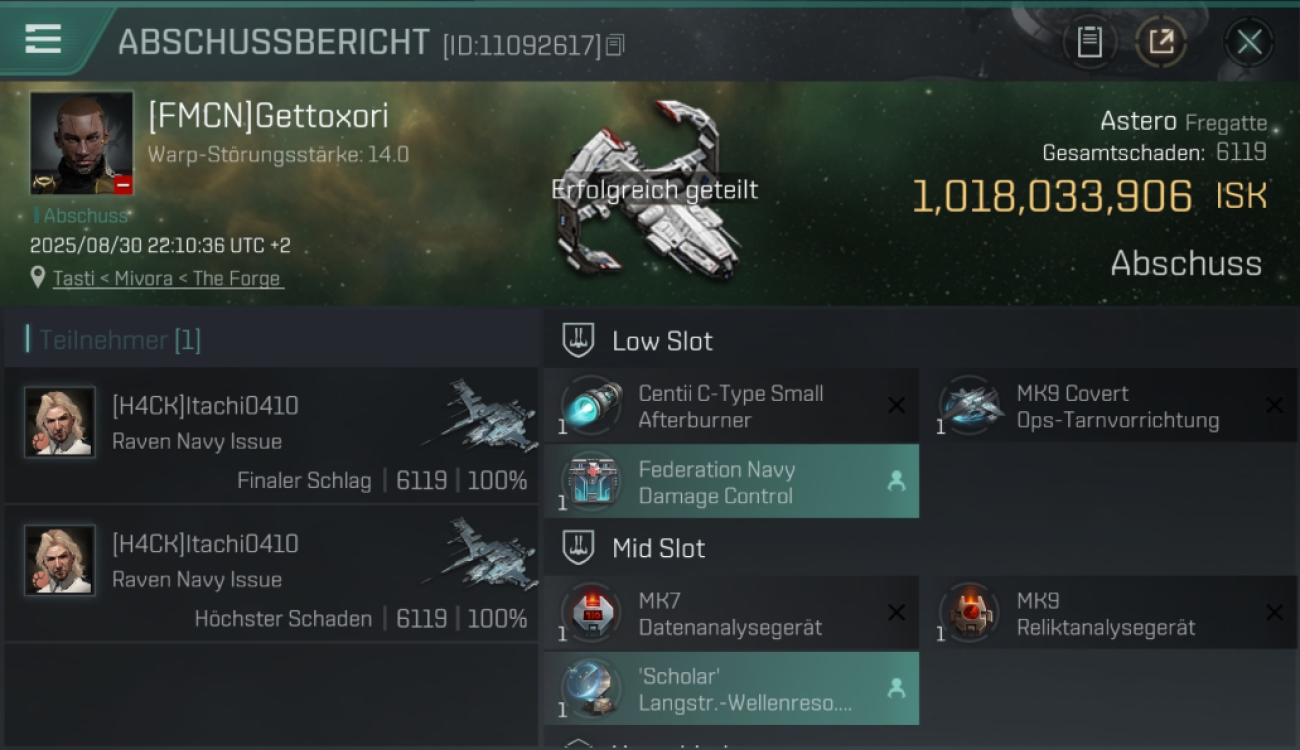This screenshot has height=750, width=1300.
Task: Click person icon on 'Scholar' Langstr.-Wellenreso. module
Action: [x=896, y=688]
